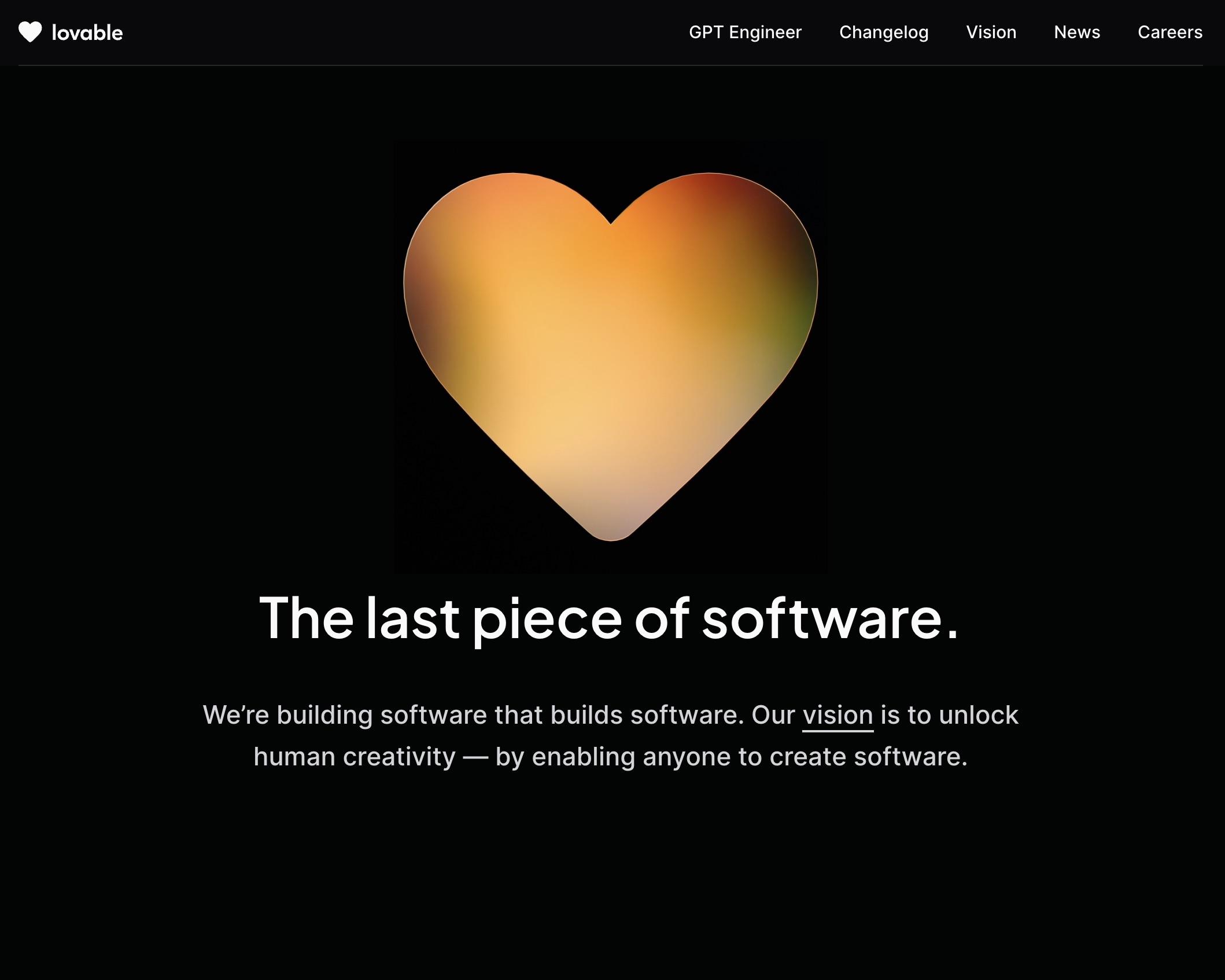Click the Careers menu item
The width and height of the screenshot is (1225, 980).
pyautogui.click(x=1170, y=32)
